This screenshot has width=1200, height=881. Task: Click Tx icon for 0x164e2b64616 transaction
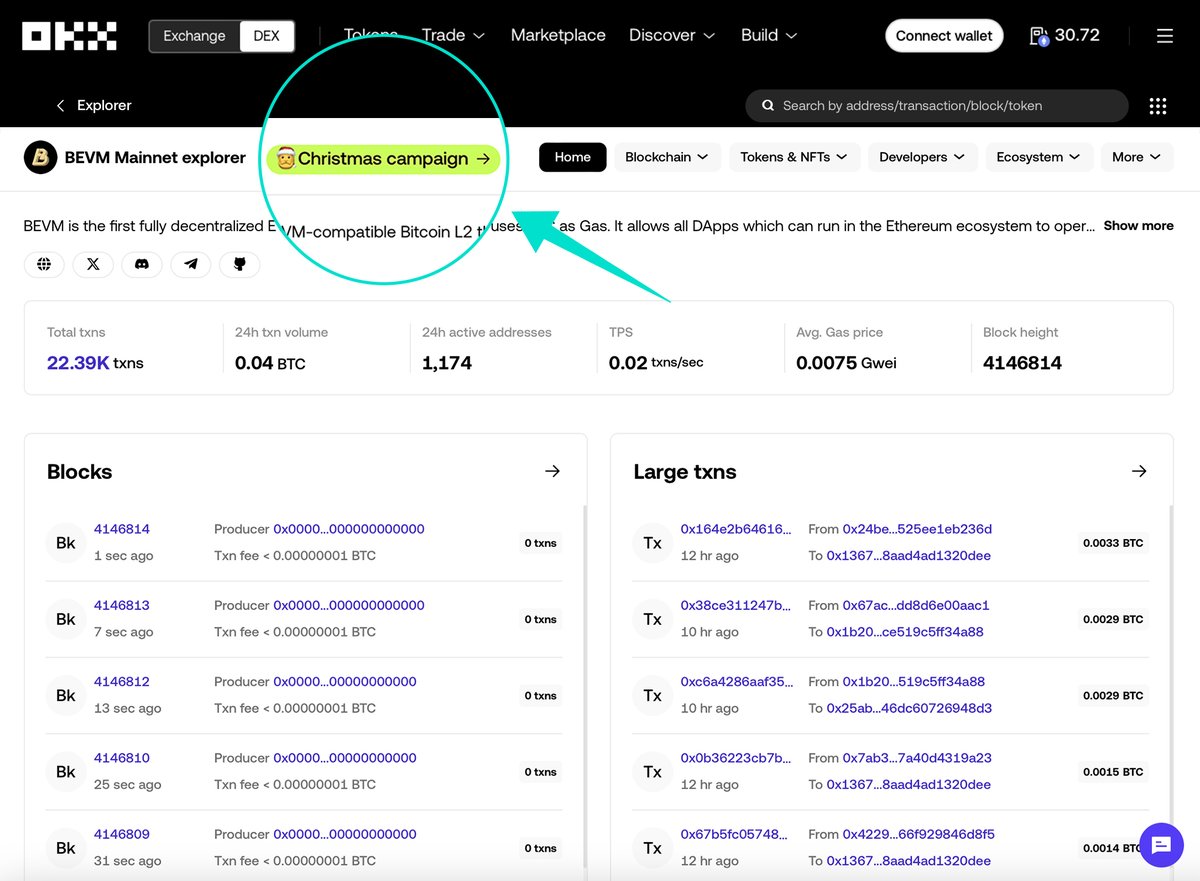(x=653, y=543)
